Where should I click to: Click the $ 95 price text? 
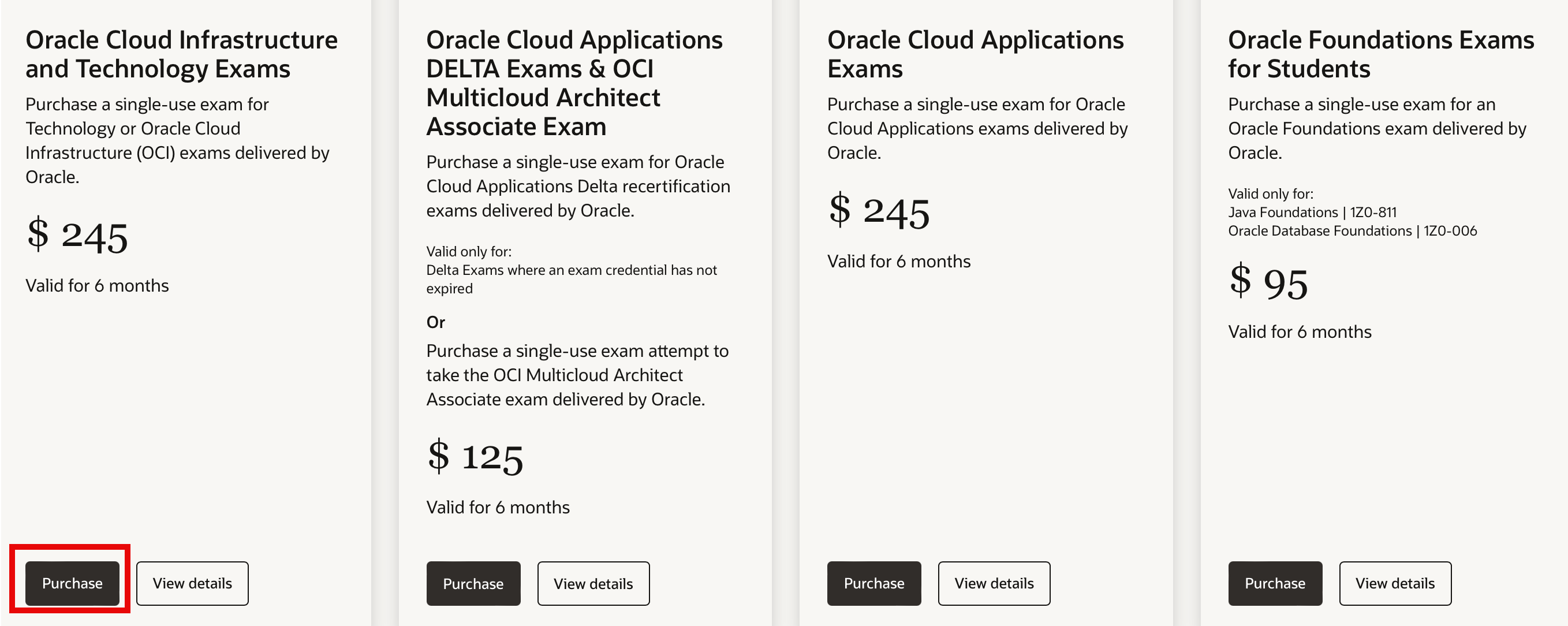(1268, 282)
